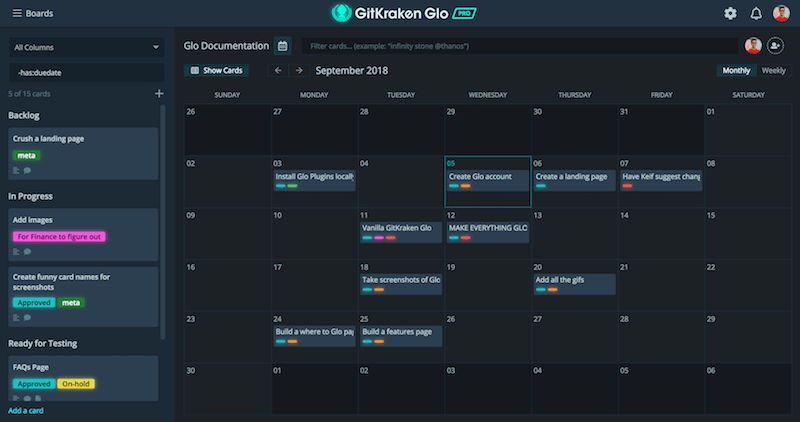The width and height of the screenshot is (800, 422).
Task: Go to next month arrow
Action: 299,70
